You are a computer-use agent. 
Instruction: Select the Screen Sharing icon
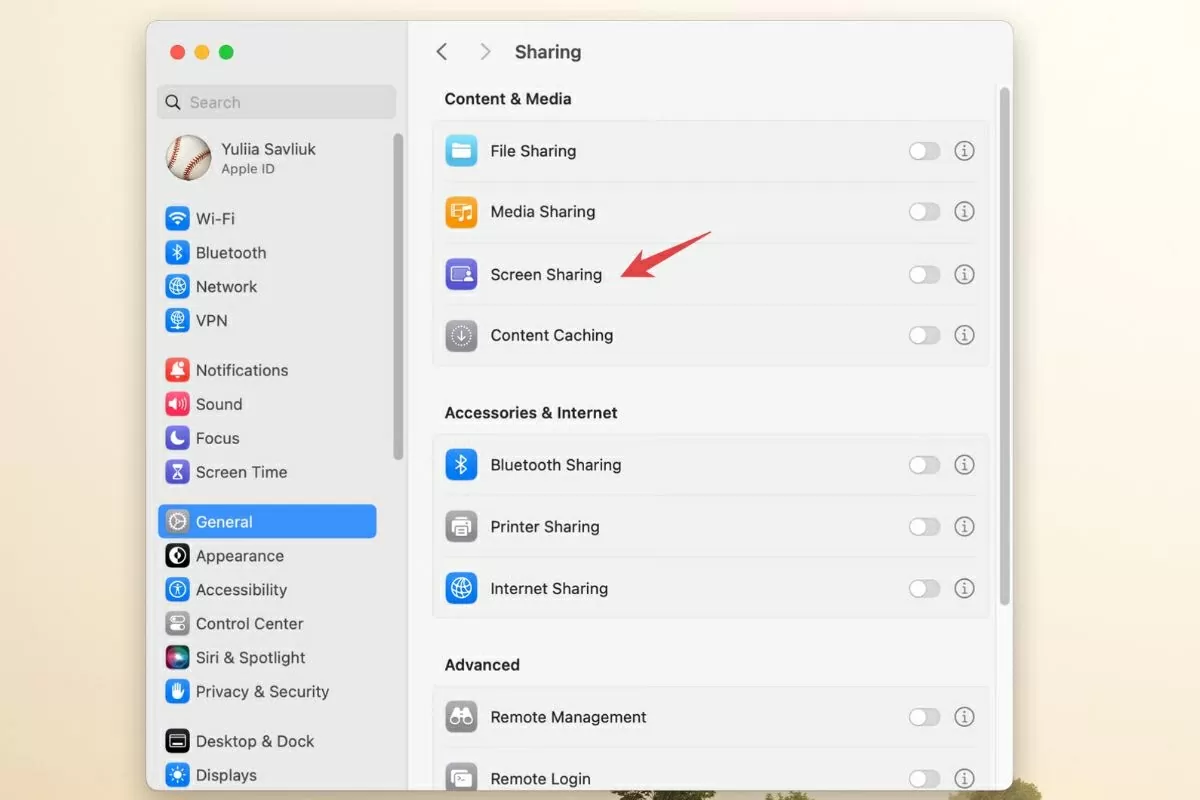click(461, 274)
